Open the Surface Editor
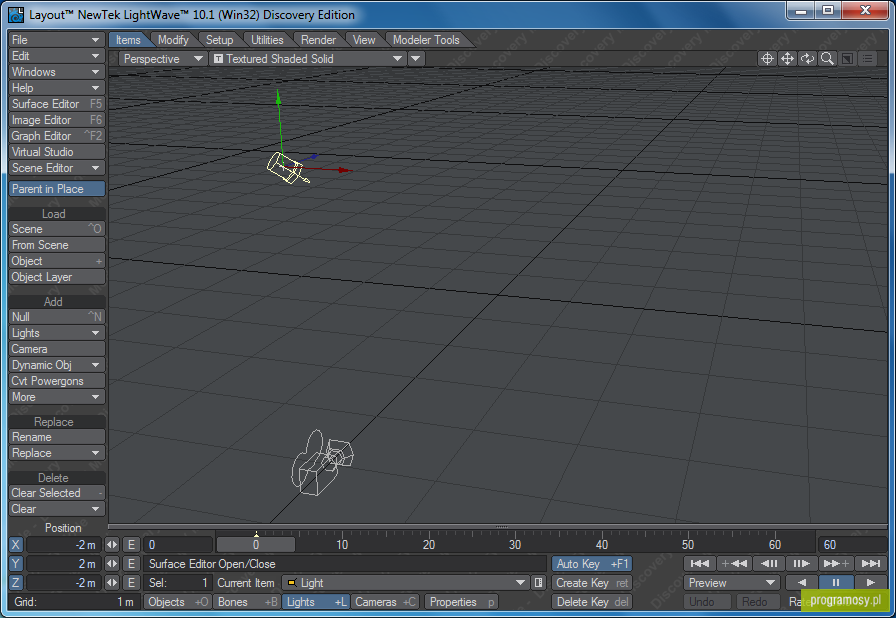Viewport: 896px width, 618px height. click(57, 103)
